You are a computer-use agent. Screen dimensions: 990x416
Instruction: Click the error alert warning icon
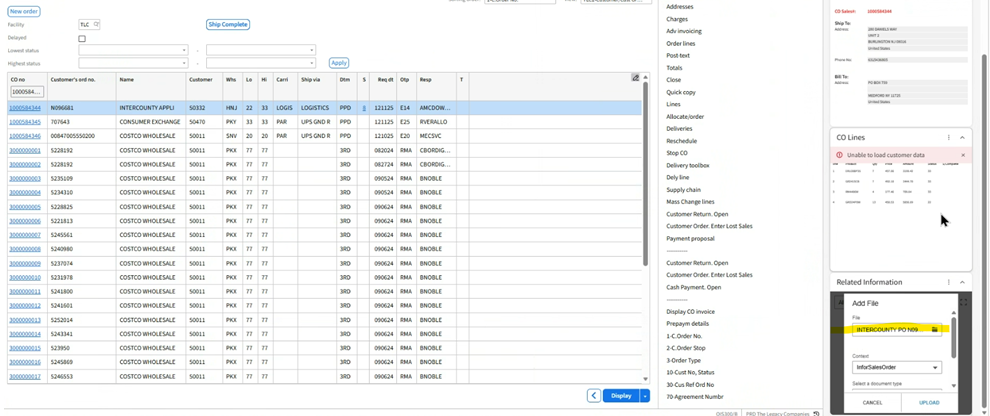pyautogui.click(x=839, y=155)
